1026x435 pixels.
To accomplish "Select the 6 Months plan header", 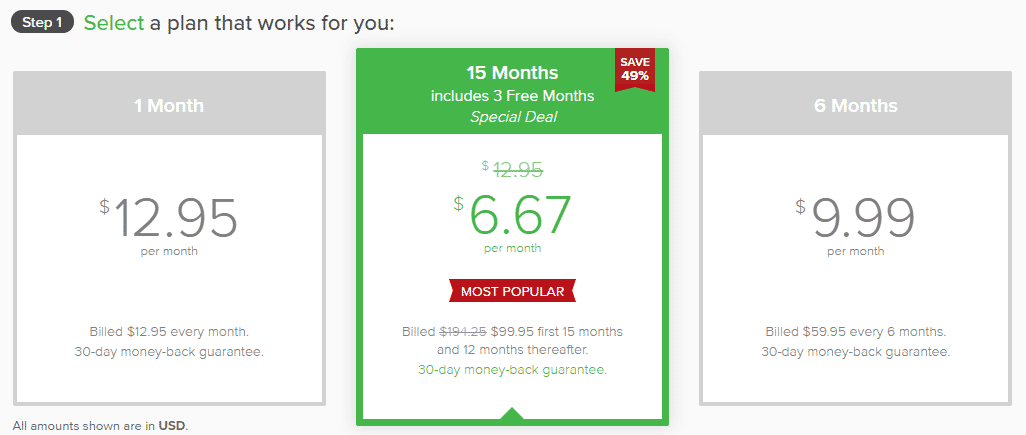I will [x=855, y=105].
